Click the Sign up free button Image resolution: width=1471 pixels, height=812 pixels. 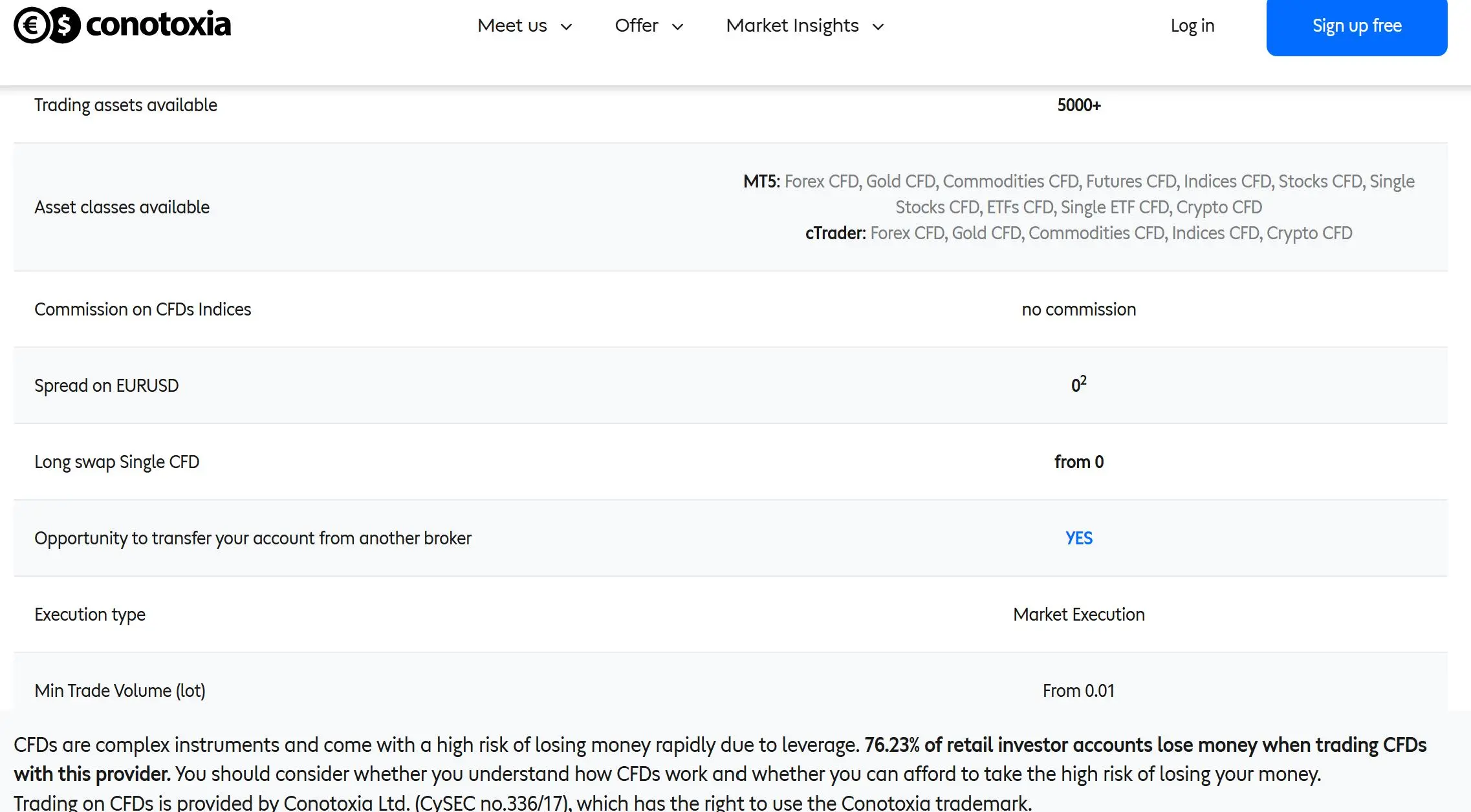[1357, 27]
